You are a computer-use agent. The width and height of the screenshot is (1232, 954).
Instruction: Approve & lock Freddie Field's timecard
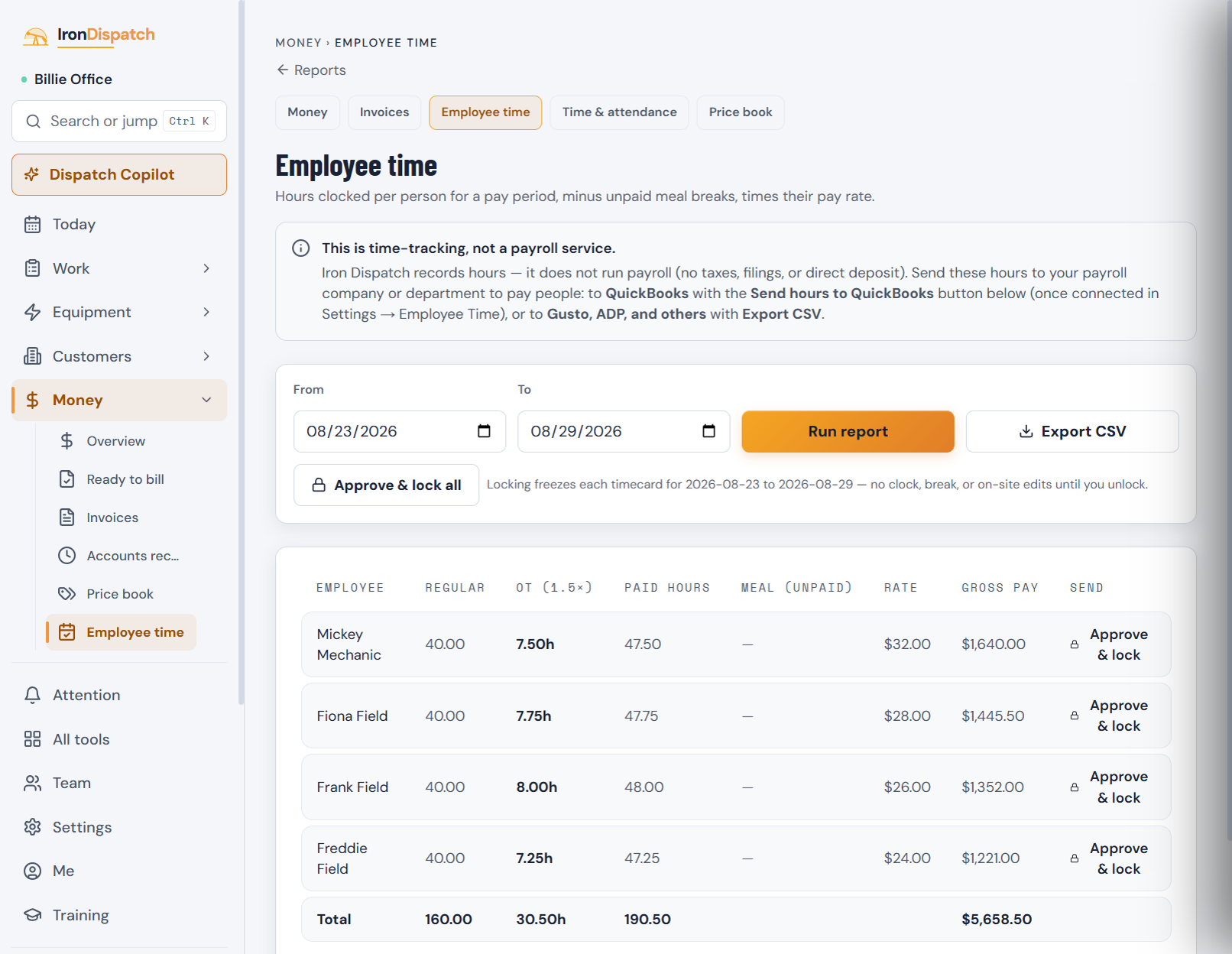click(x=1110, y=858)
